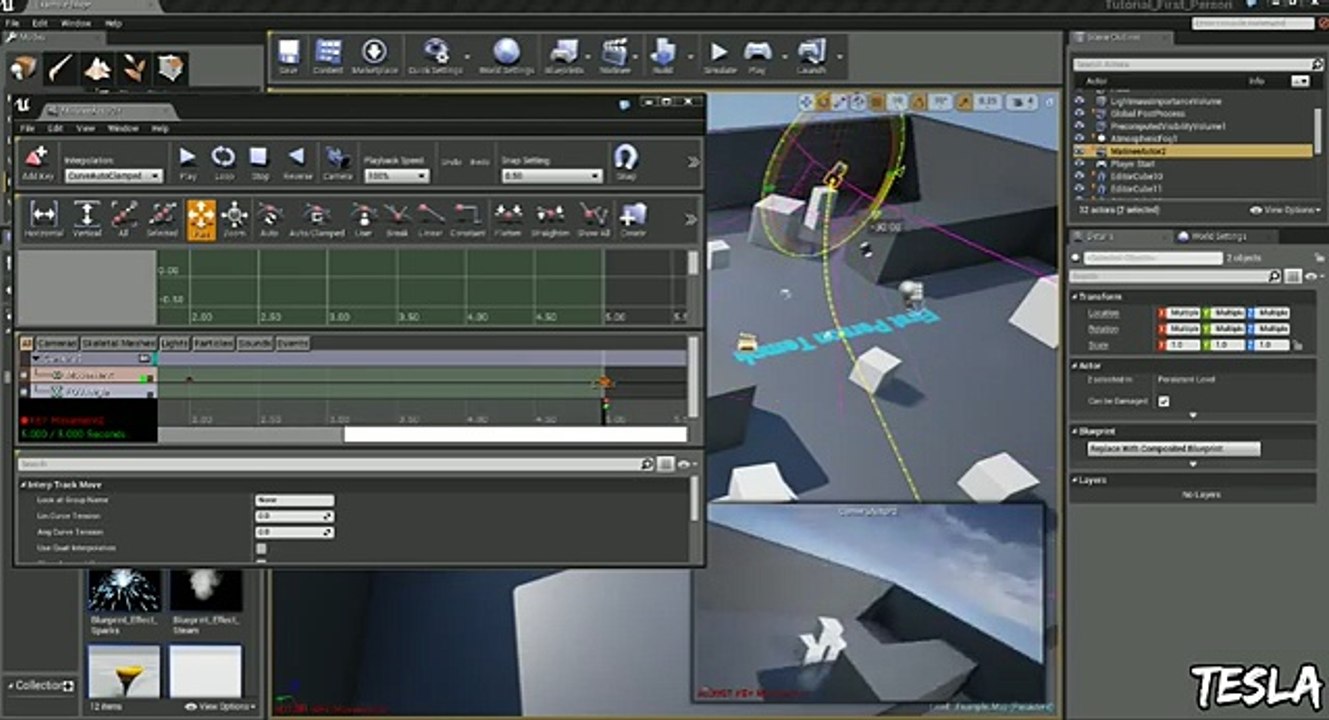
Task: Click Show All curves icon
Action: pyautogui.click(x=593, y=219)
